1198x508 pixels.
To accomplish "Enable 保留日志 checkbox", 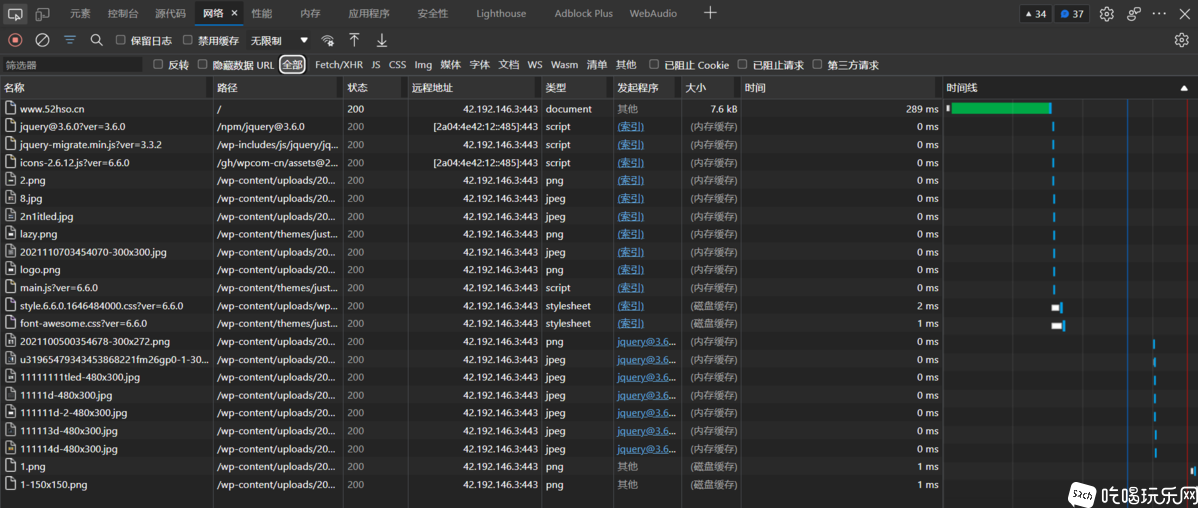I will [121, 40].
